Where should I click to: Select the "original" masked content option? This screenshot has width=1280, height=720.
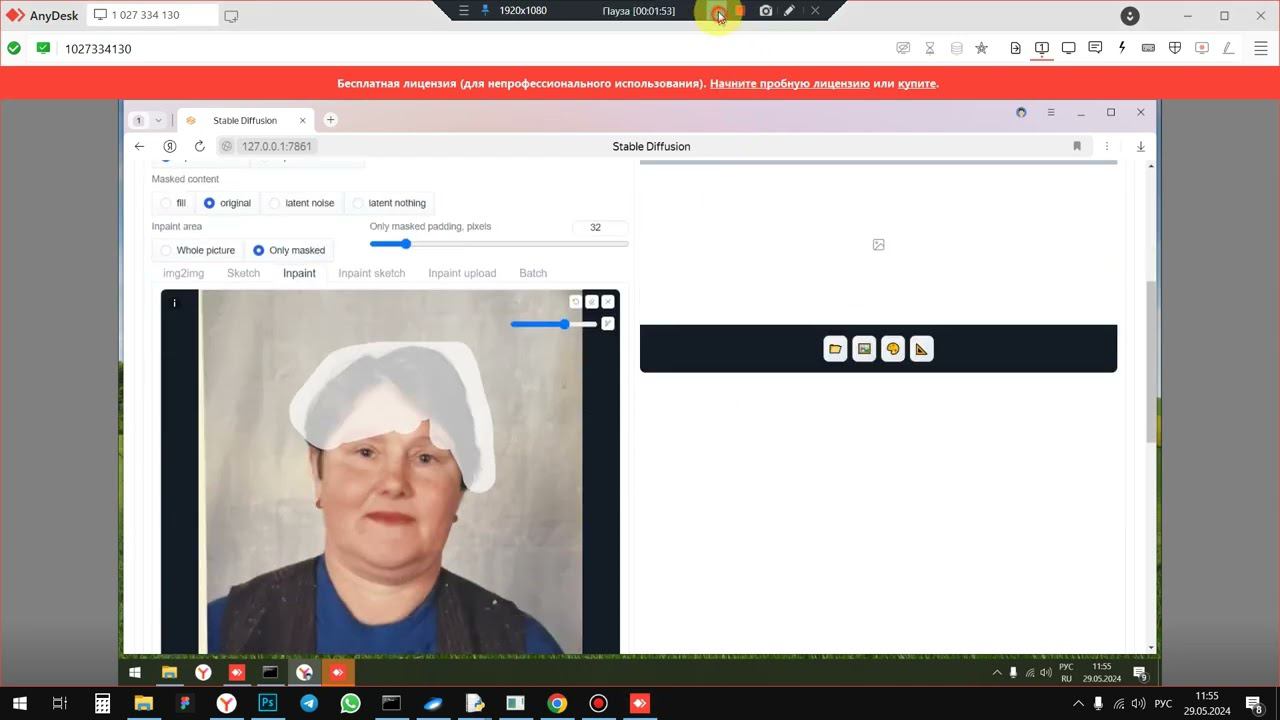(x=227, y=203)
